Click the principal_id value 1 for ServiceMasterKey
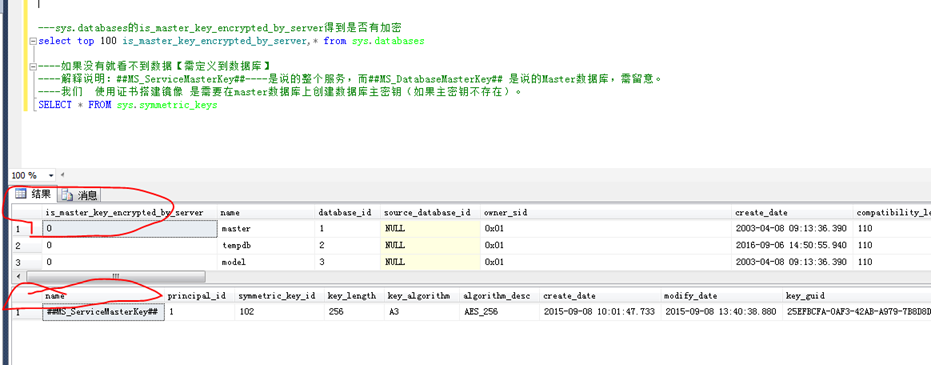 tap(200, 312)
